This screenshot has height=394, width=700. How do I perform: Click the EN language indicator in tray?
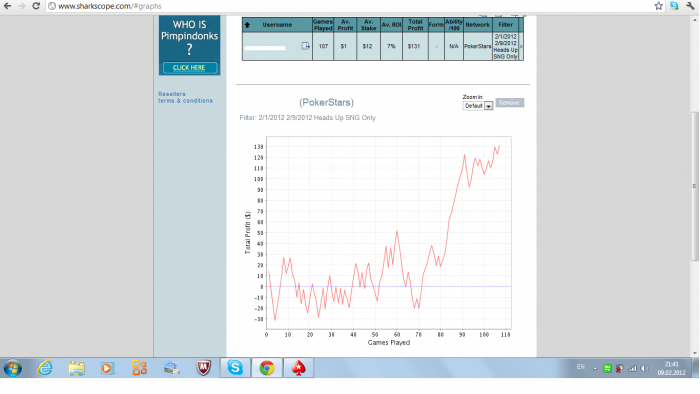coord(580,367)
